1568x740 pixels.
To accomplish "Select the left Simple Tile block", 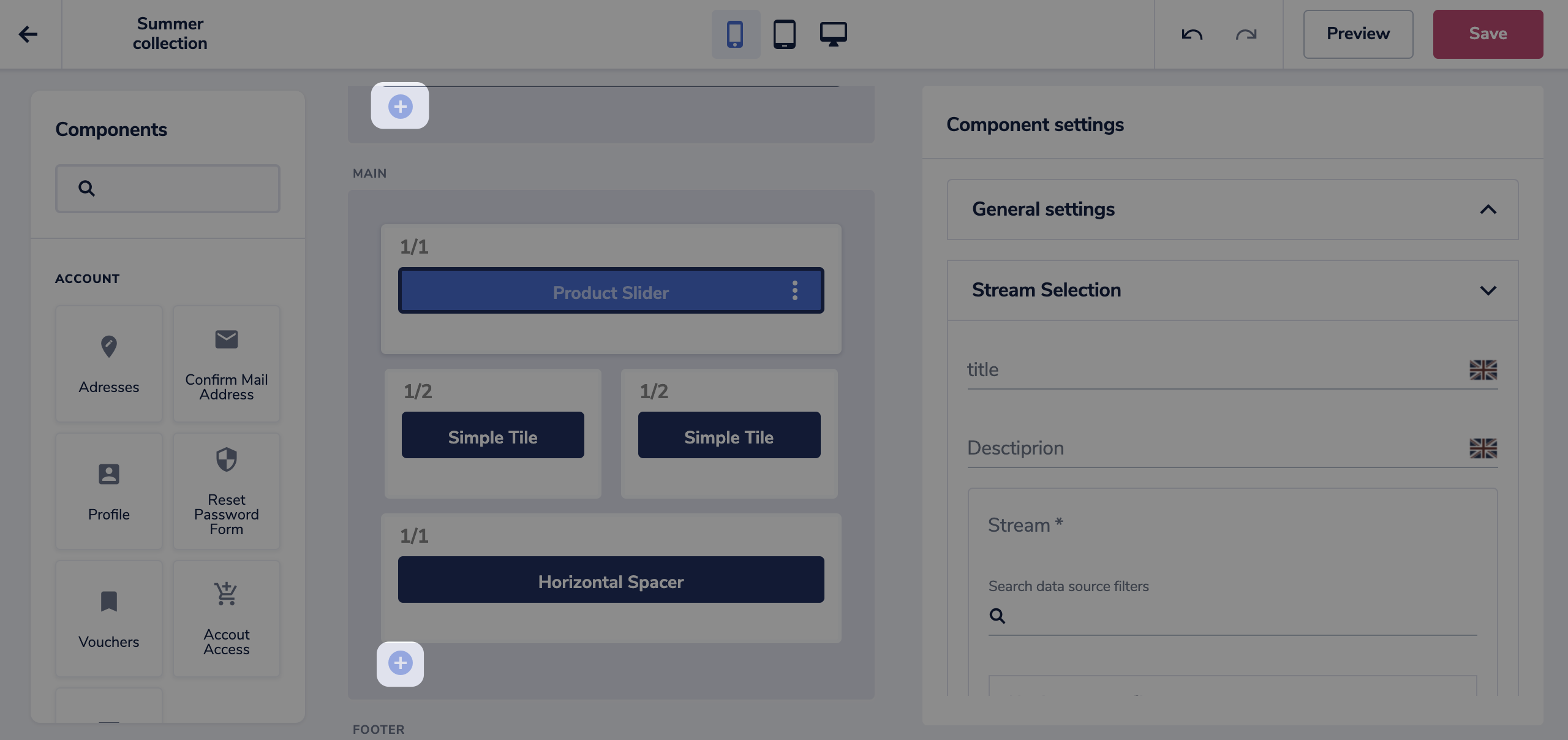I will click(x=492, y=435).
